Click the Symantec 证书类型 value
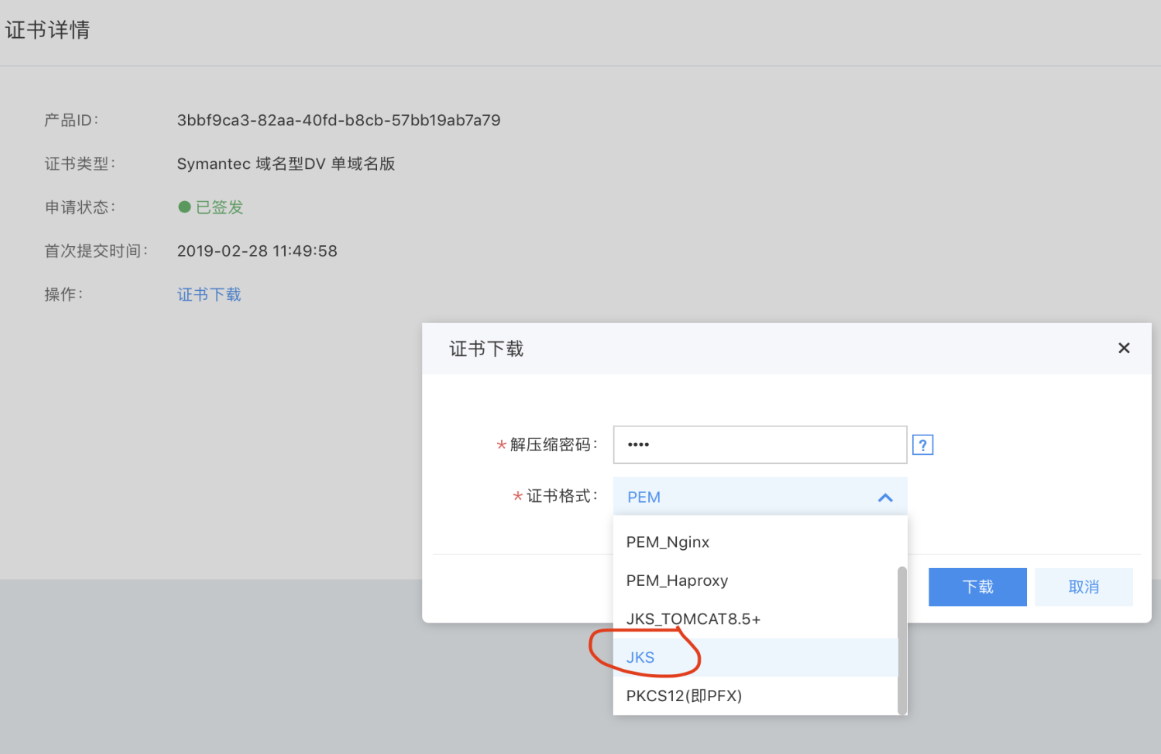The width and height of the screenshot is (1161, 754). 286,164
